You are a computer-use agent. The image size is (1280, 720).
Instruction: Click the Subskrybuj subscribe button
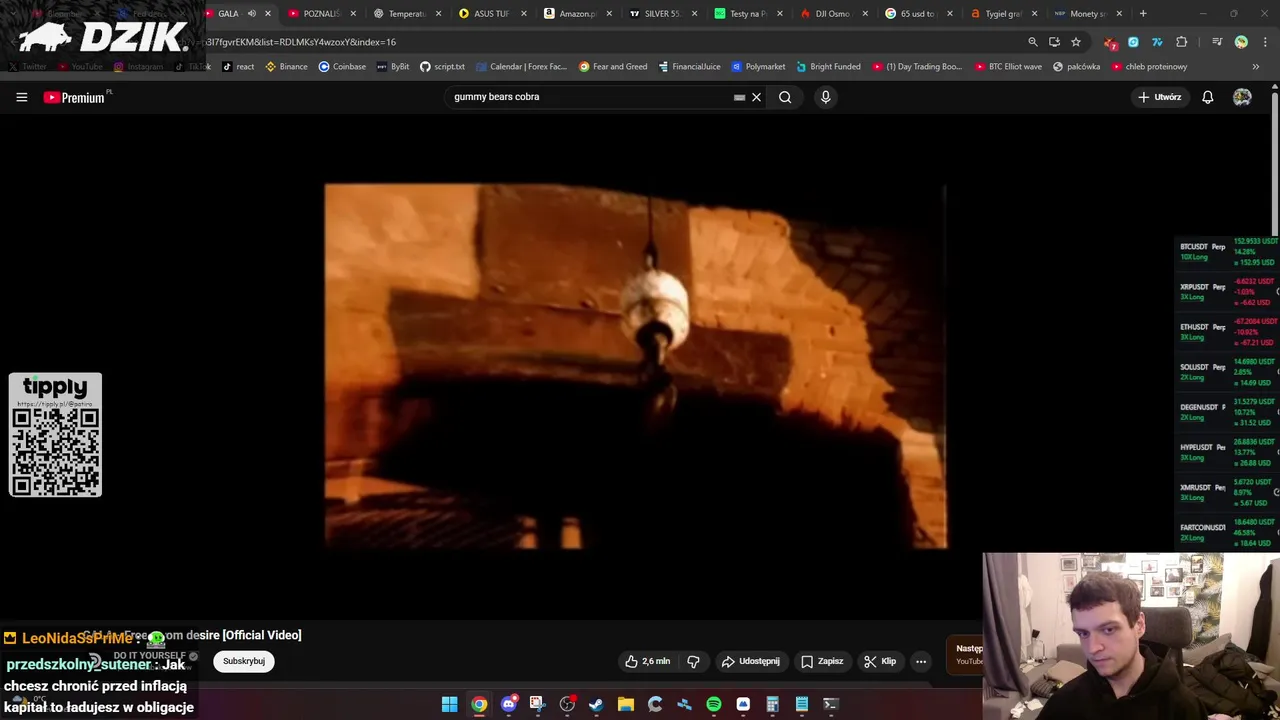pos(244,661)
